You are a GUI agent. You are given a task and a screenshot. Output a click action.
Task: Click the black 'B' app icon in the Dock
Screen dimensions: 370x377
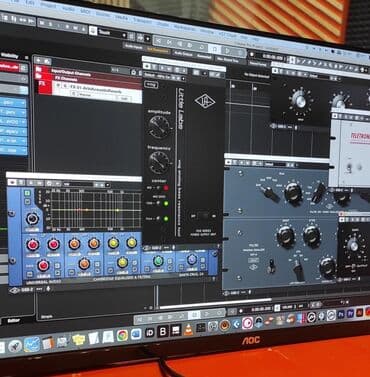point(163,332)
